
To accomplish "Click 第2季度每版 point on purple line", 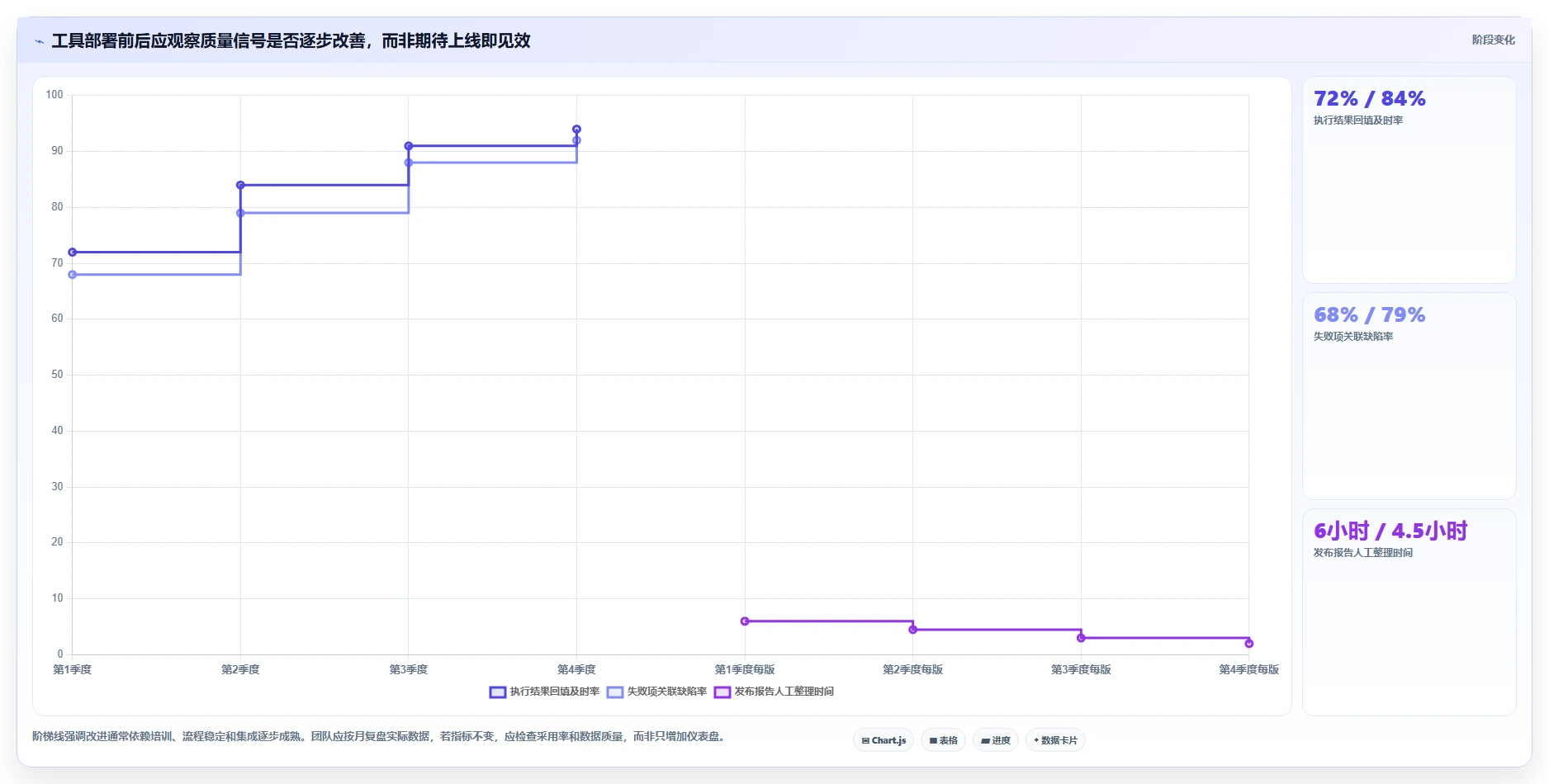I will coord(913,630).
